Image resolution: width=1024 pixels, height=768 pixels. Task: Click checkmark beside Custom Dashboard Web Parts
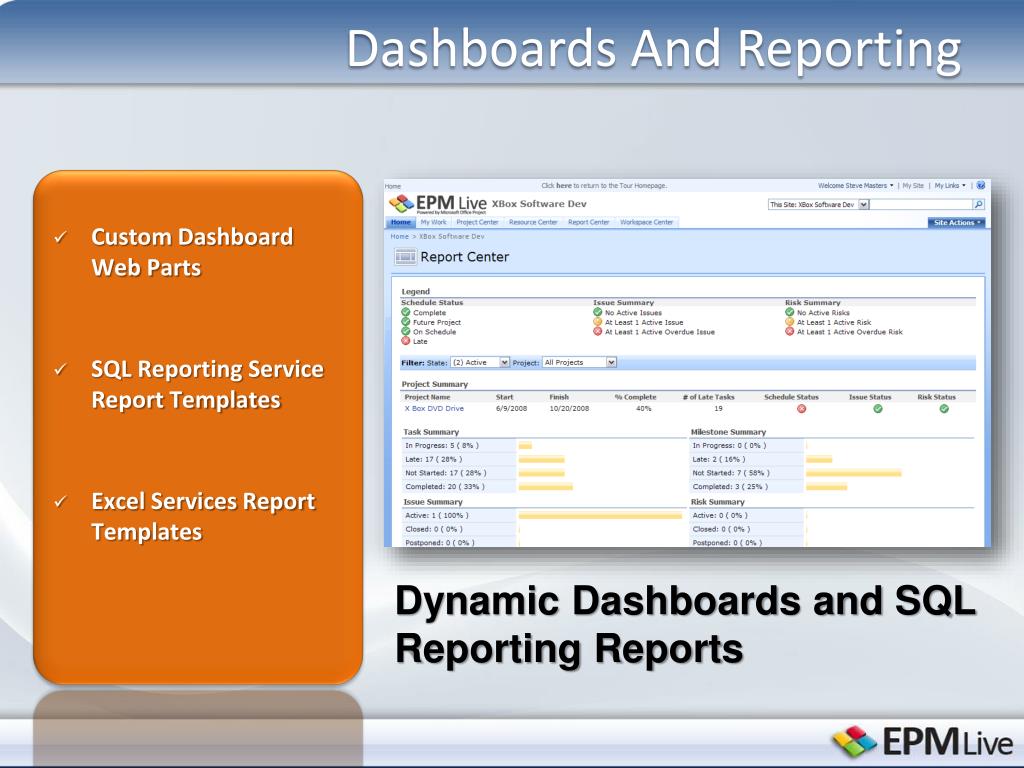(61, 236)
